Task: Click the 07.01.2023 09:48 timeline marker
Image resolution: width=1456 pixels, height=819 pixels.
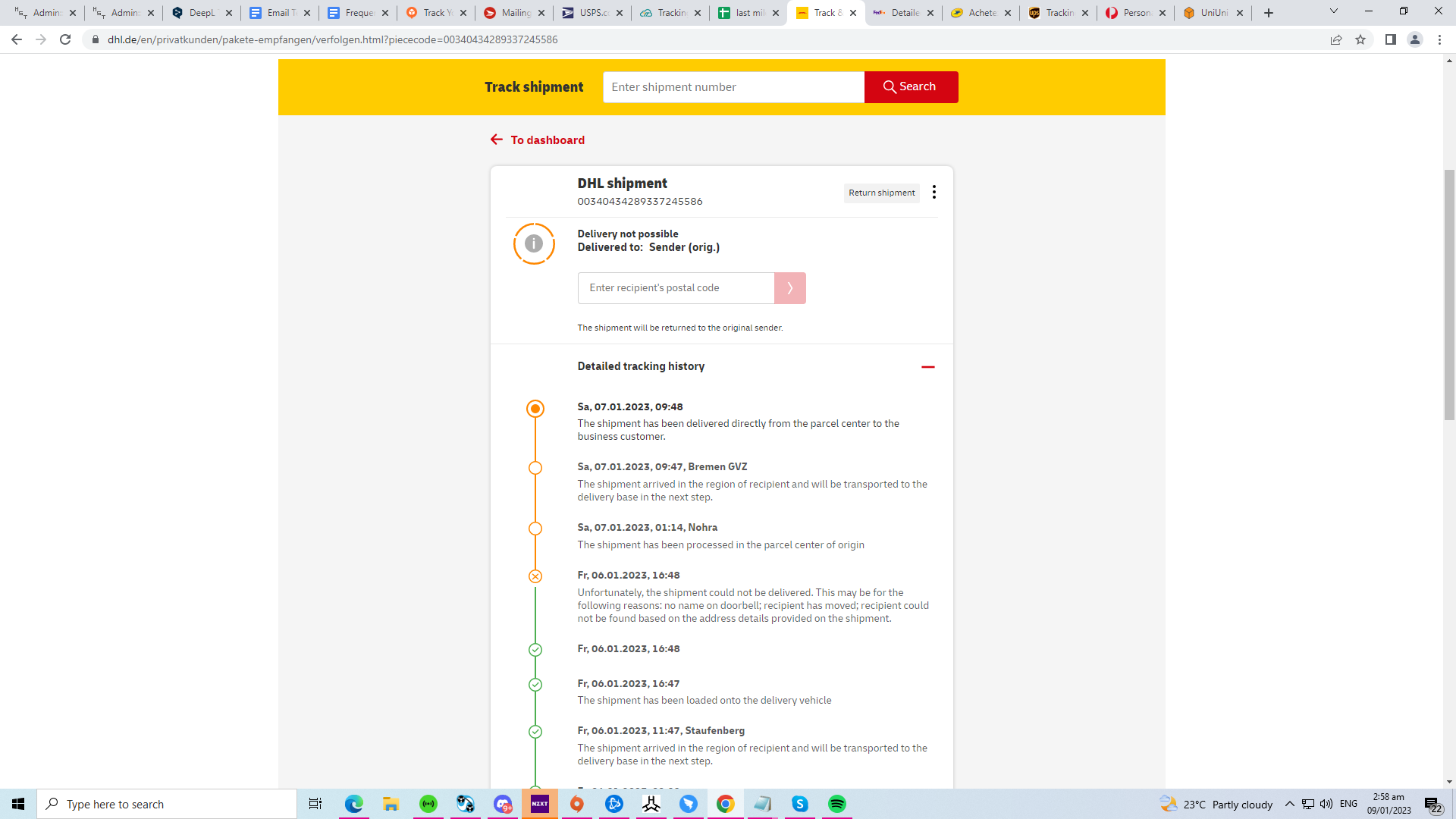Action: [535, 409]
